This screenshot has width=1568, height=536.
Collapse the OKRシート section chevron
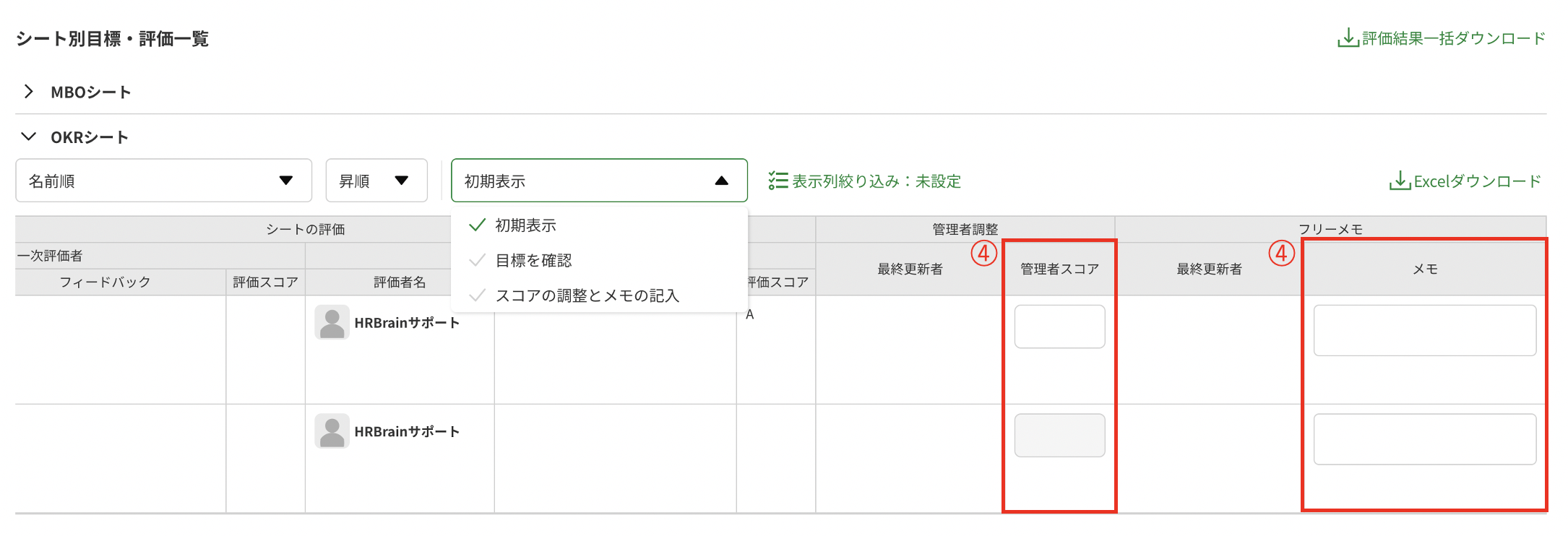29,137
